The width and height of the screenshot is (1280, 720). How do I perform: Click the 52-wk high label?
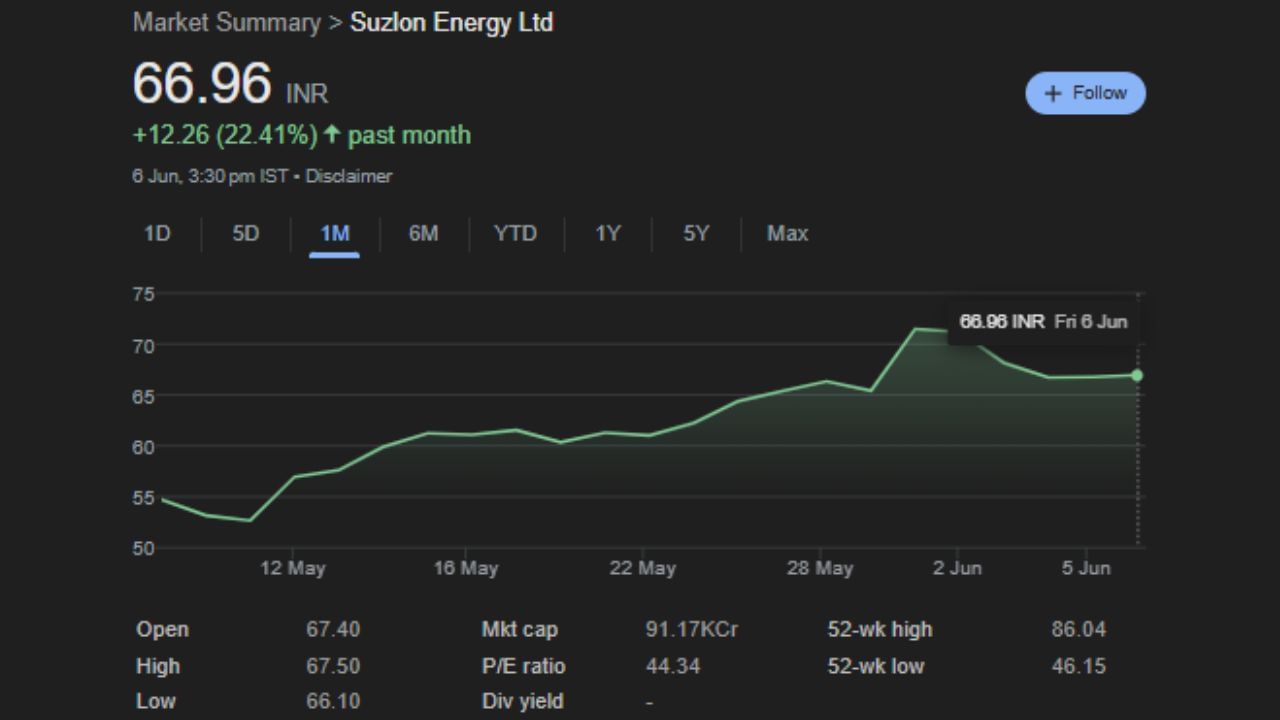coord(880,630)
